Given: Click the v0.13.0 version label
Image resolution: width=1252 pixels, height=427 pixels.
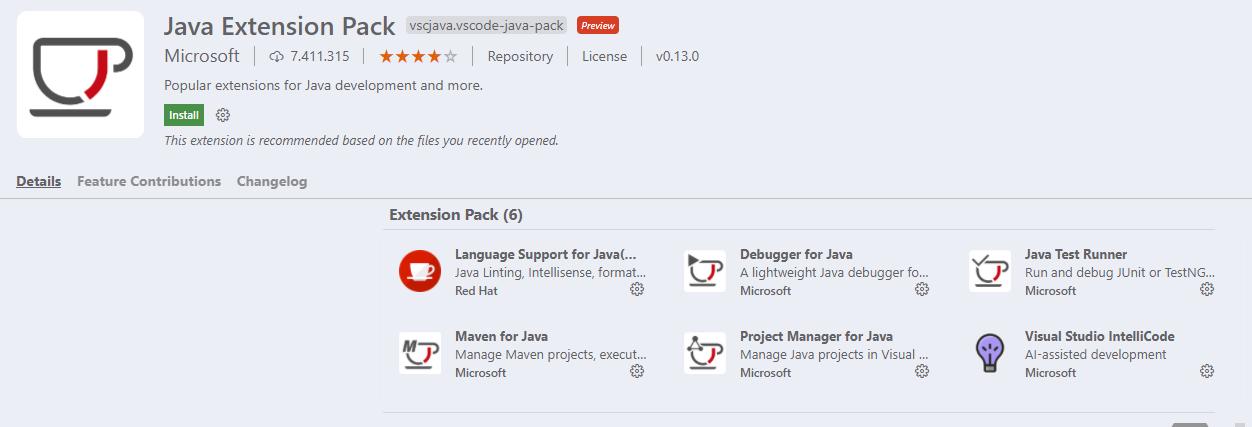Looking at the screenshot, I should (x=677, y=56).
